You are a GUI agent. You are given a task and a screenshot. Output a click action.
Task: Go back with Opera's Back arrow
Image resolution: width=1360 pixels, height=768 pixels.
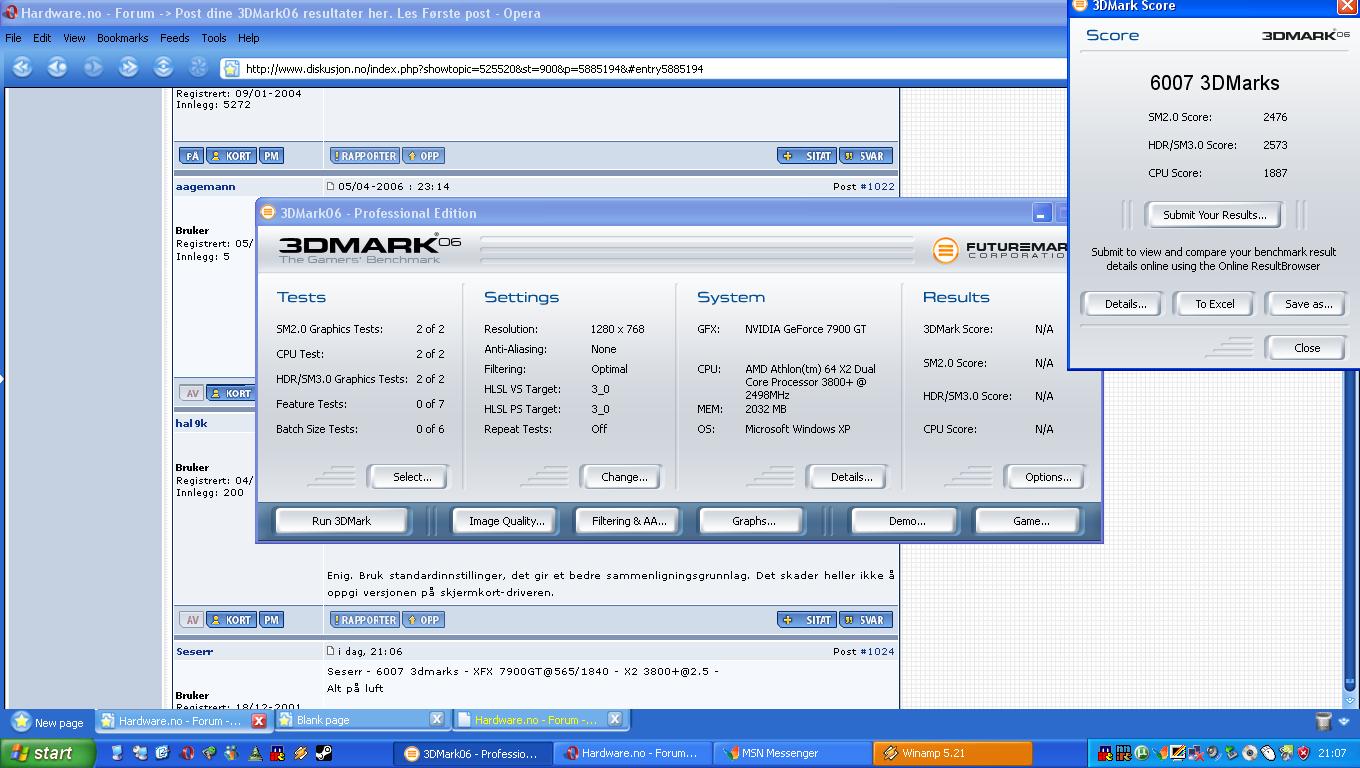pyautogui.click(x=57, y=68)
